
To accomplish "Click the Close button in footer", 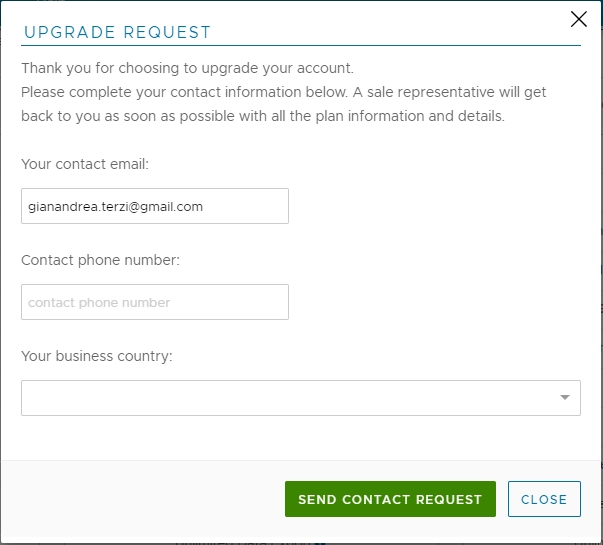I will pyautogui.click(x=544, y=499).
